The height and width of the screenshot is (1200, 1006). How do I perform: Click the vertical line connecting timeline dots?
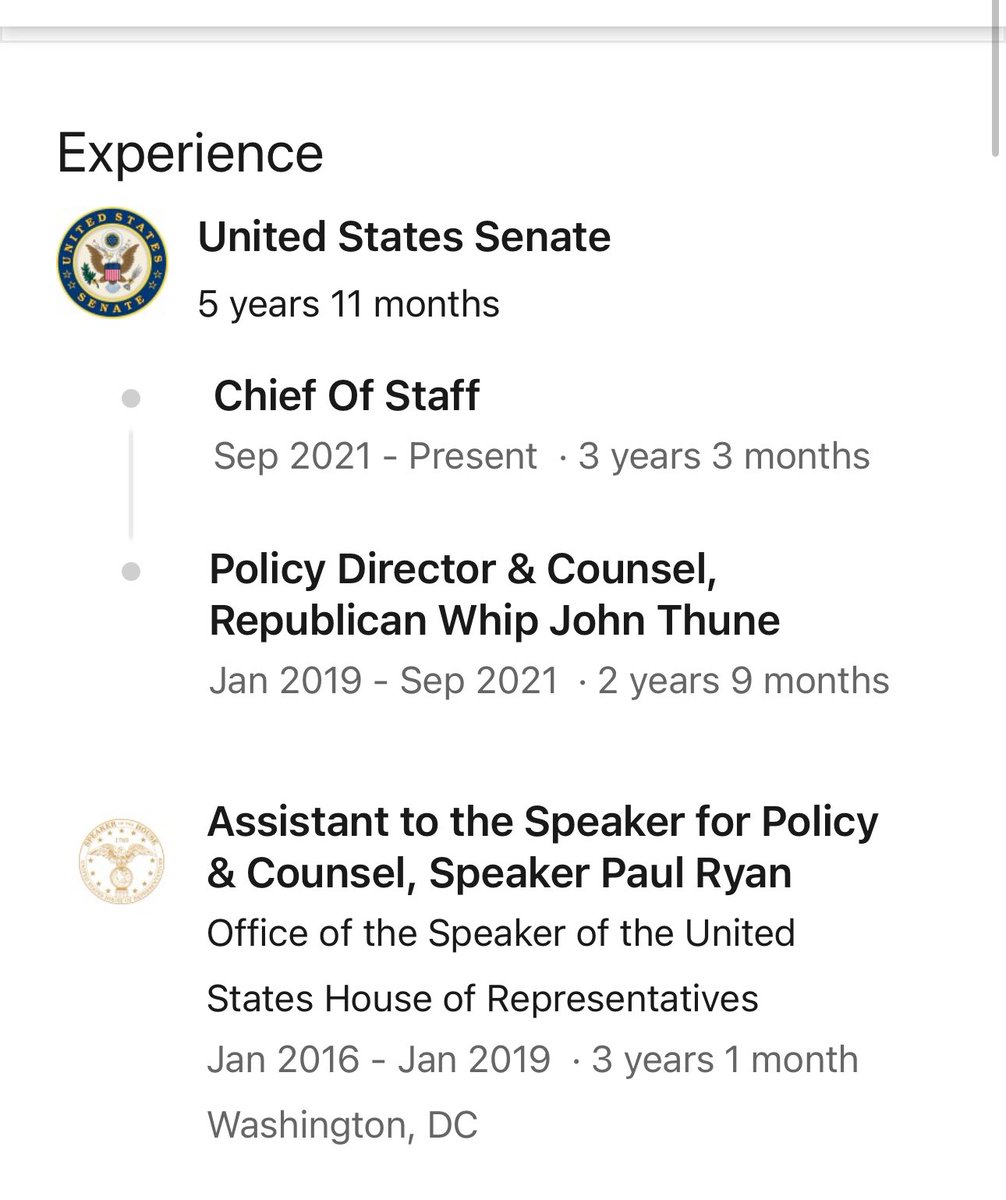coord(130,485)
